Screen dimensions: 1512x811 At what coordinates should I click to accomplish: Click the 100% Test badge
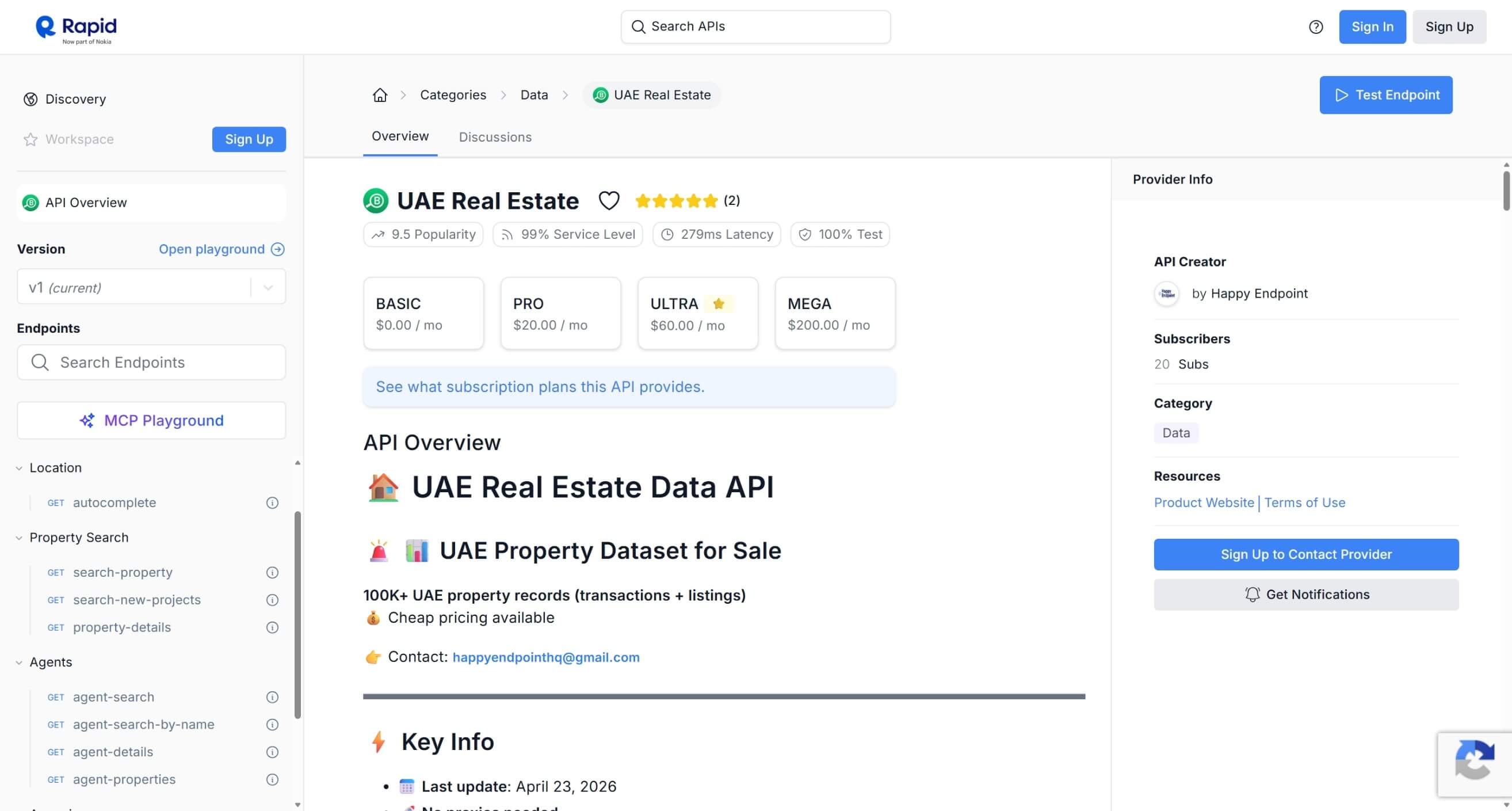tap(840, 235)
